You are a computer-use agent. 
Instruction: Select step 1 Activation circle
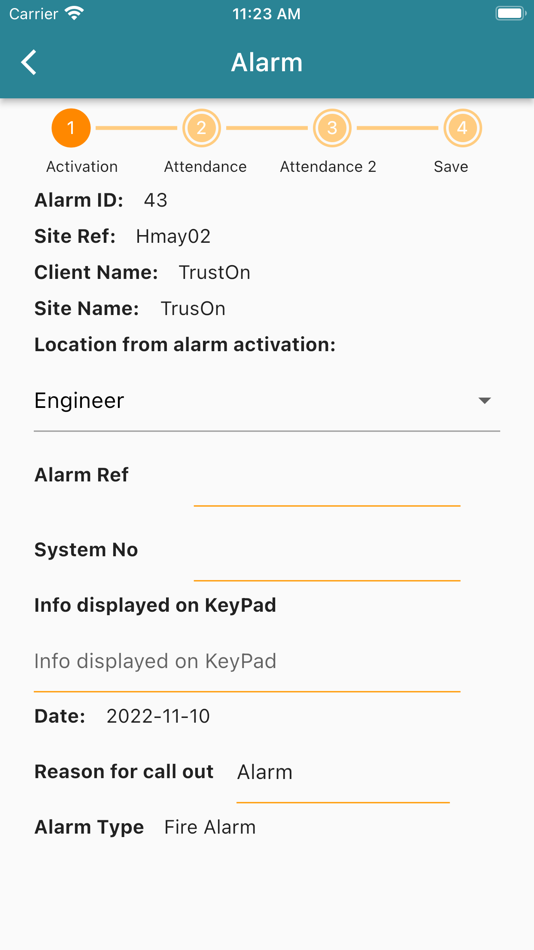pyautogui.click(x=71, y=128)
